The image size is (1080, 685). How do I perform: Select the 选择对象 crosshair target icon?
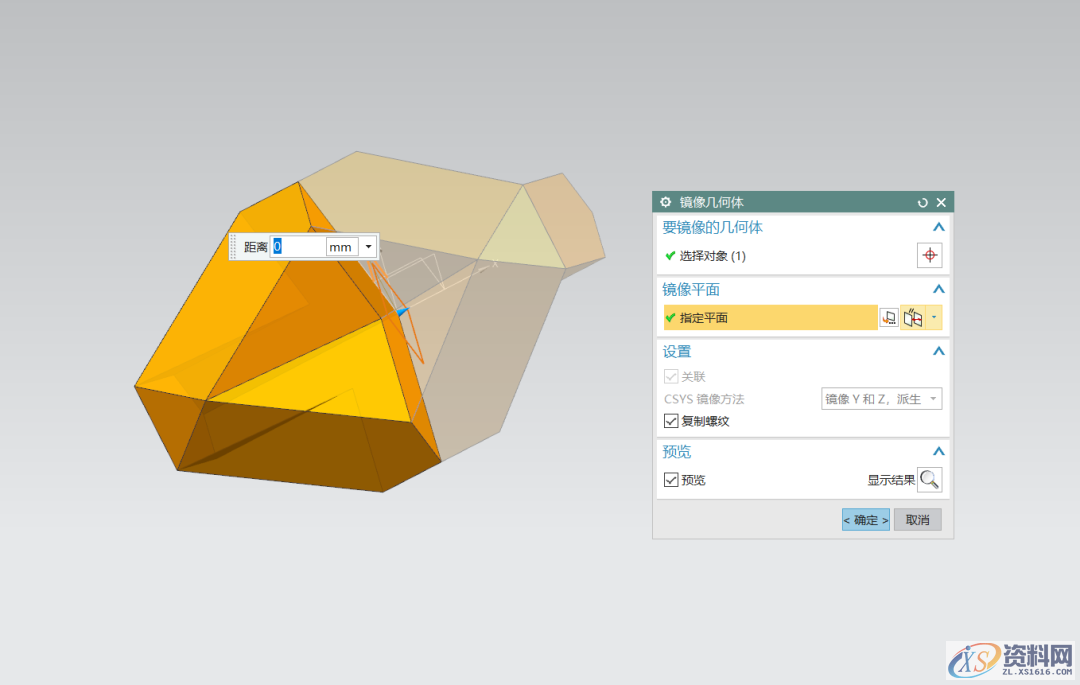(929, 255)
